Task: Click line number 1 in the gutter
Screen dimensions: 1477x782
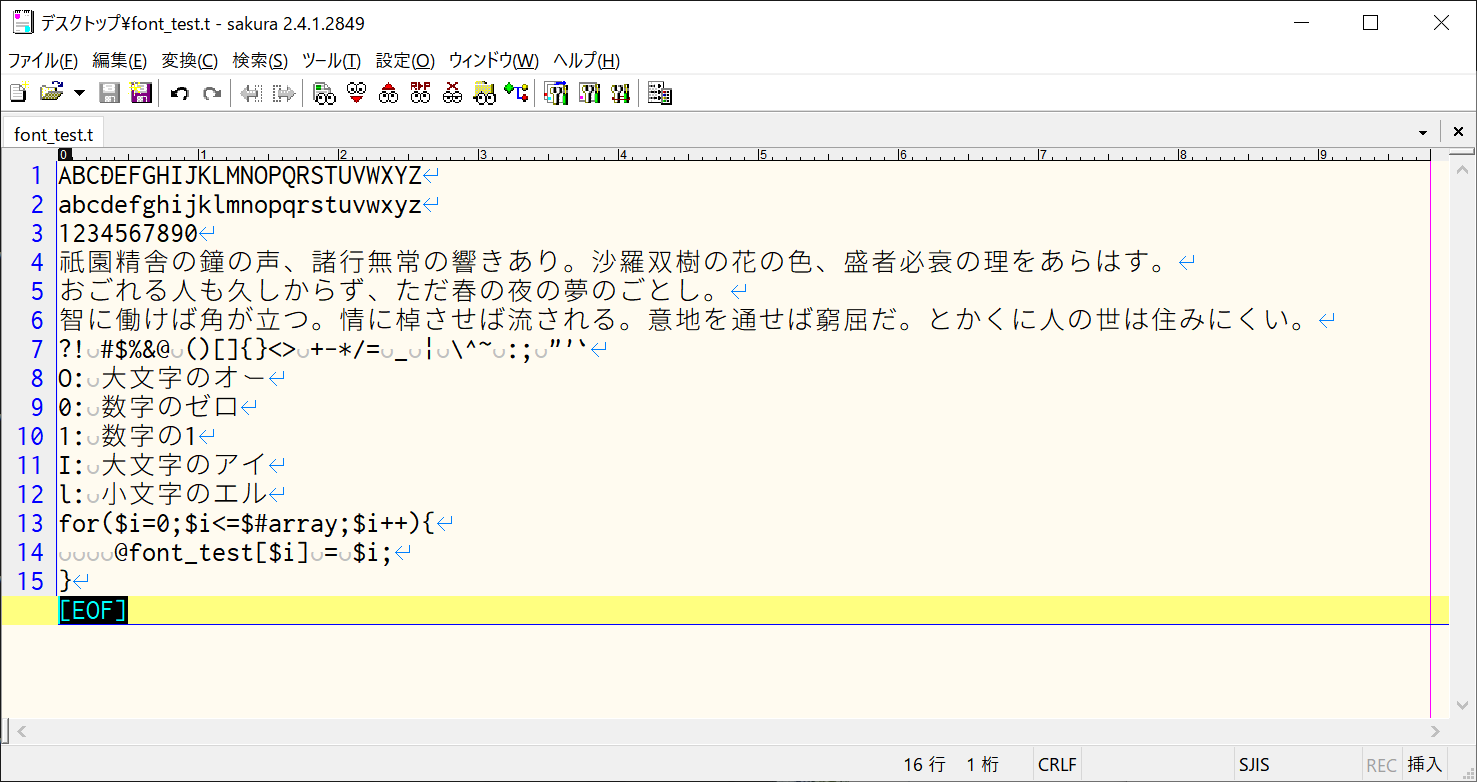Action: click(x=37, y=175)
